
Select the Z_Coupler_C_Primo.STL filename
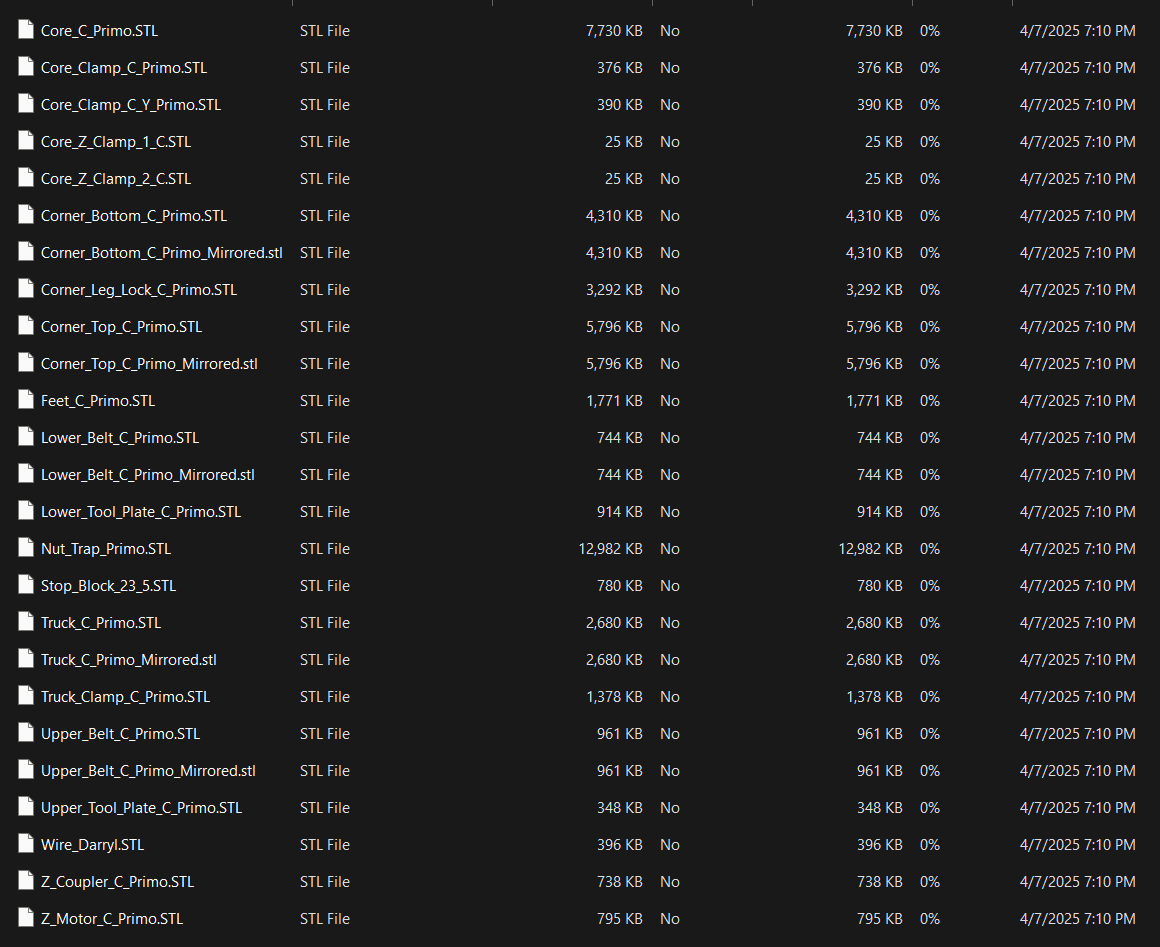[118, 882]
